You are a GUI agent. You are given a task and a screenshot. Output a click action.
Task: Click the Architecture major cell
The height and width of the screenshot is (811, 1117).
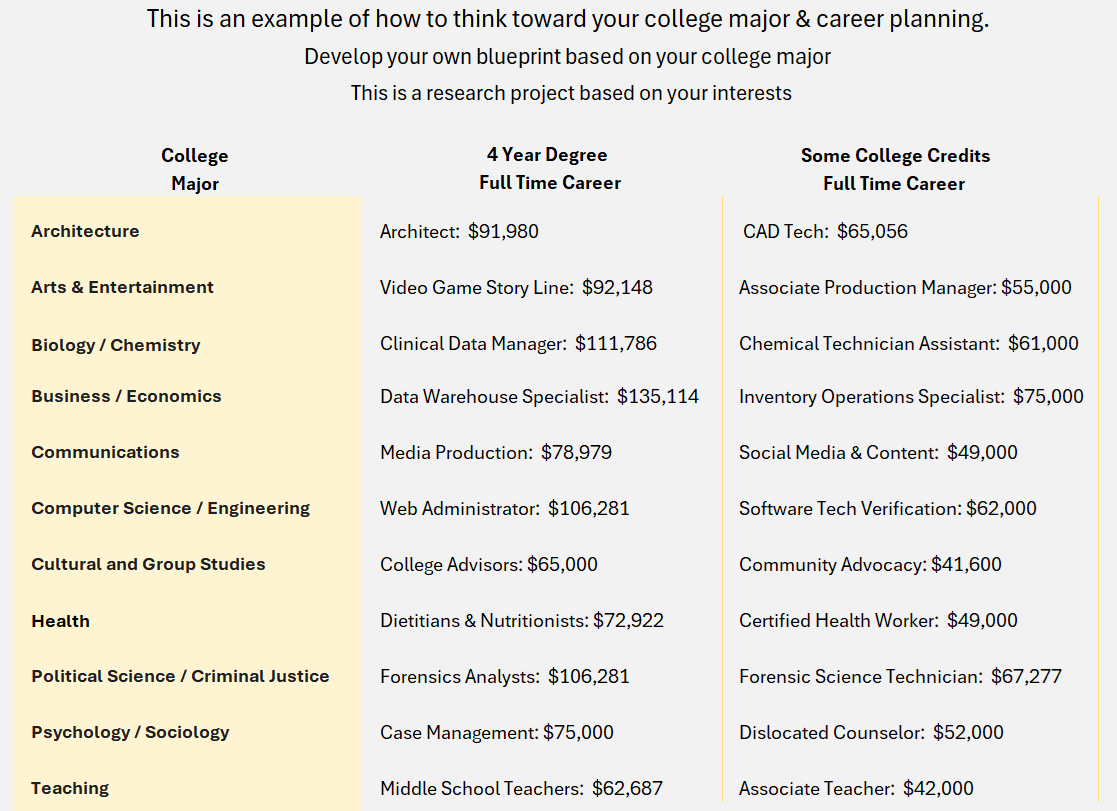click(85, 231)
